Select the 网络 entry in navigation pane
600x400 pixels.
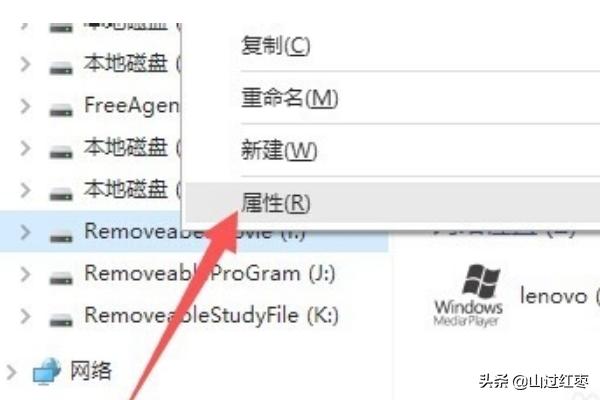91,371
